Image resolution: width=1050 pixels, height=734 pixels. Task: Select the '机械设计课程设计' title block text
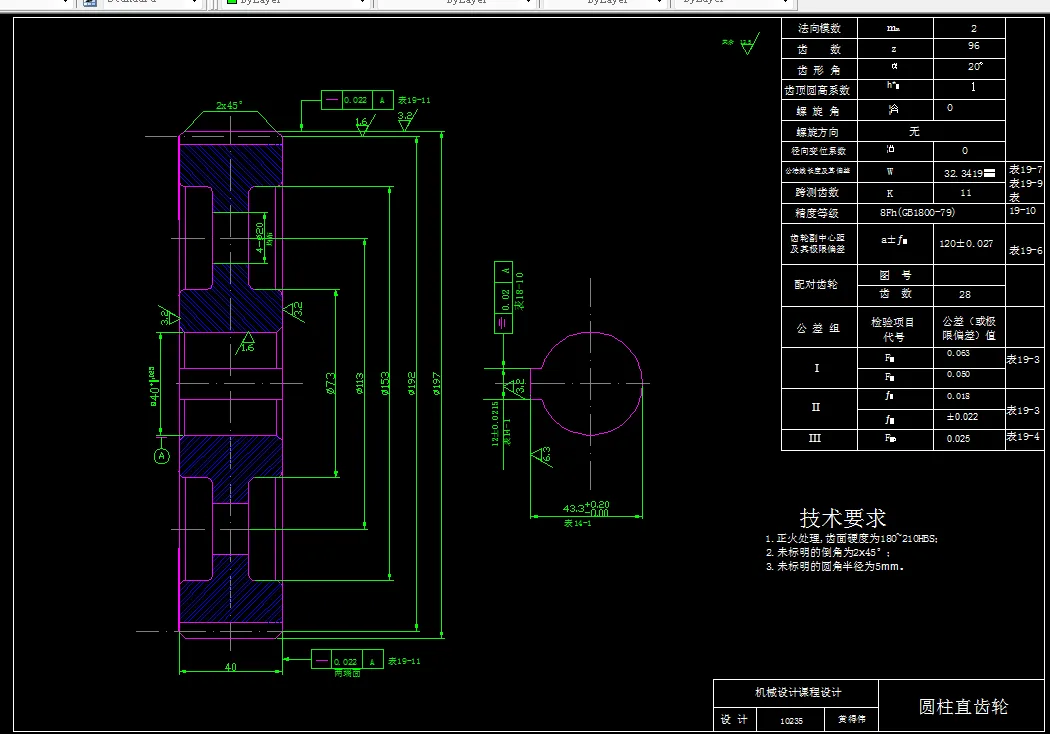[x=798, y=692]
